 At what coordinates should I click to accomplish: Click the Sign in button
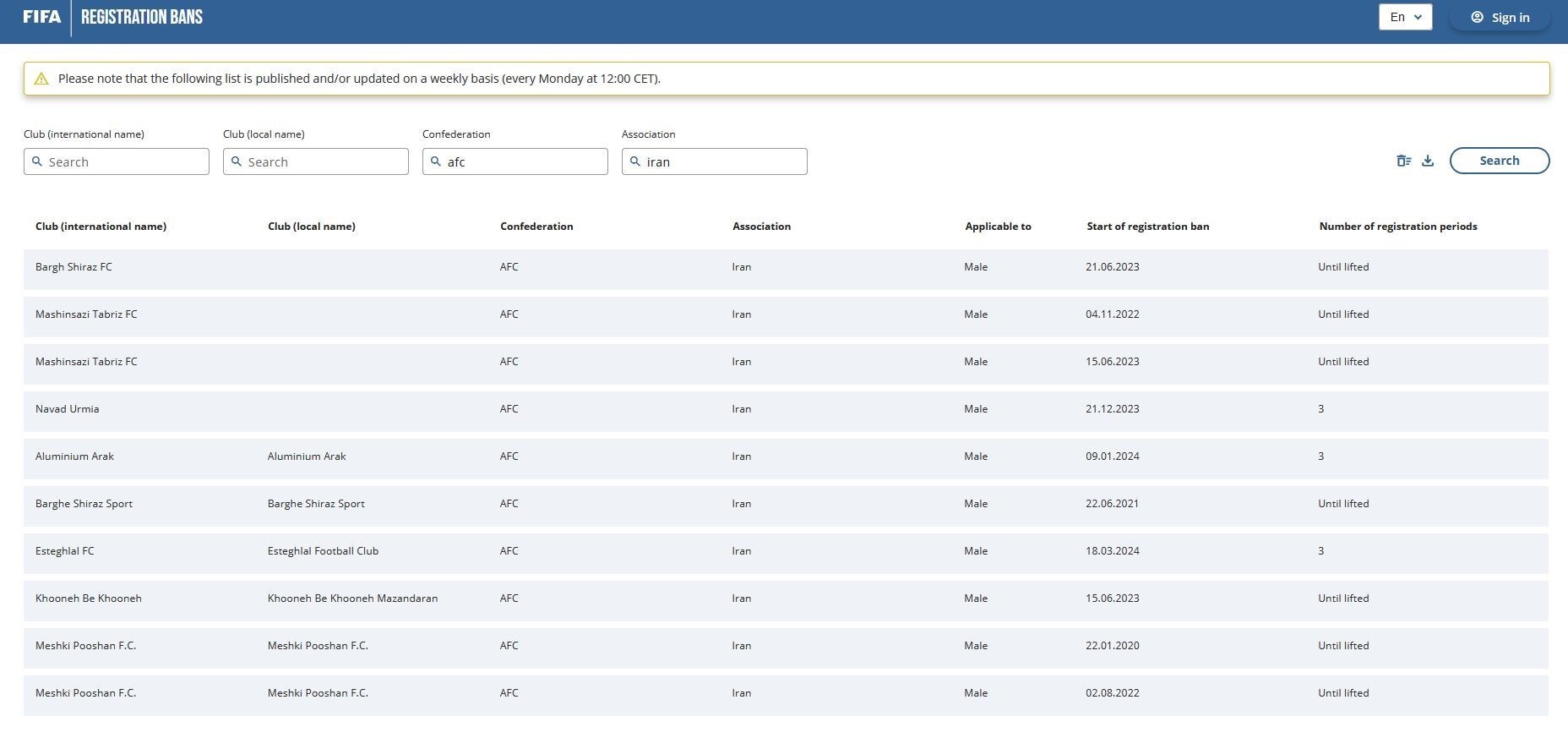(1500, 17)
